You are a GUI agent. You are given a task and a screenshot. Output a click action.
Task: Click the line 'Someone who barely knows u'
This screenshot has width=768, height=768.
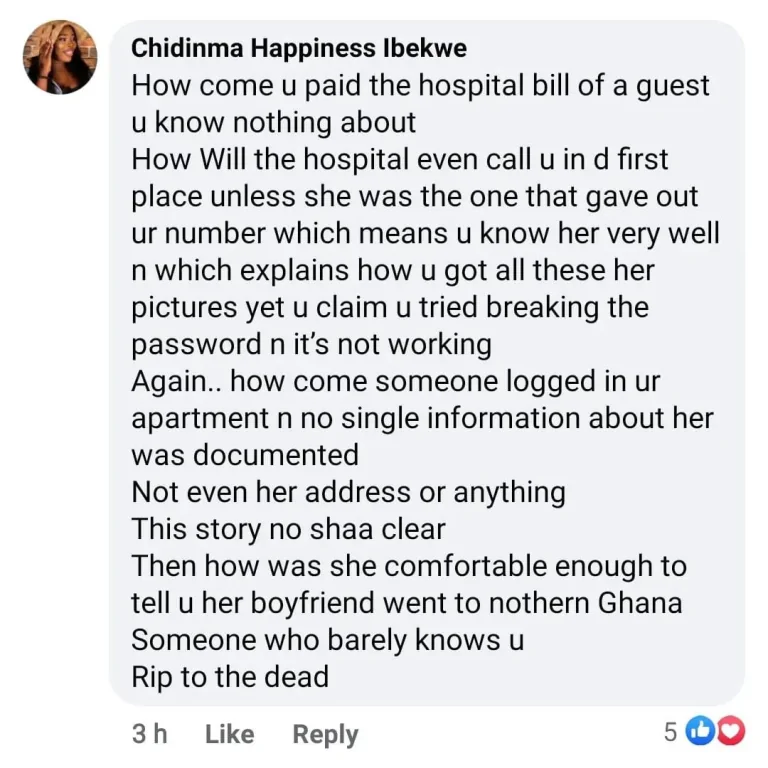pos(327,640)
